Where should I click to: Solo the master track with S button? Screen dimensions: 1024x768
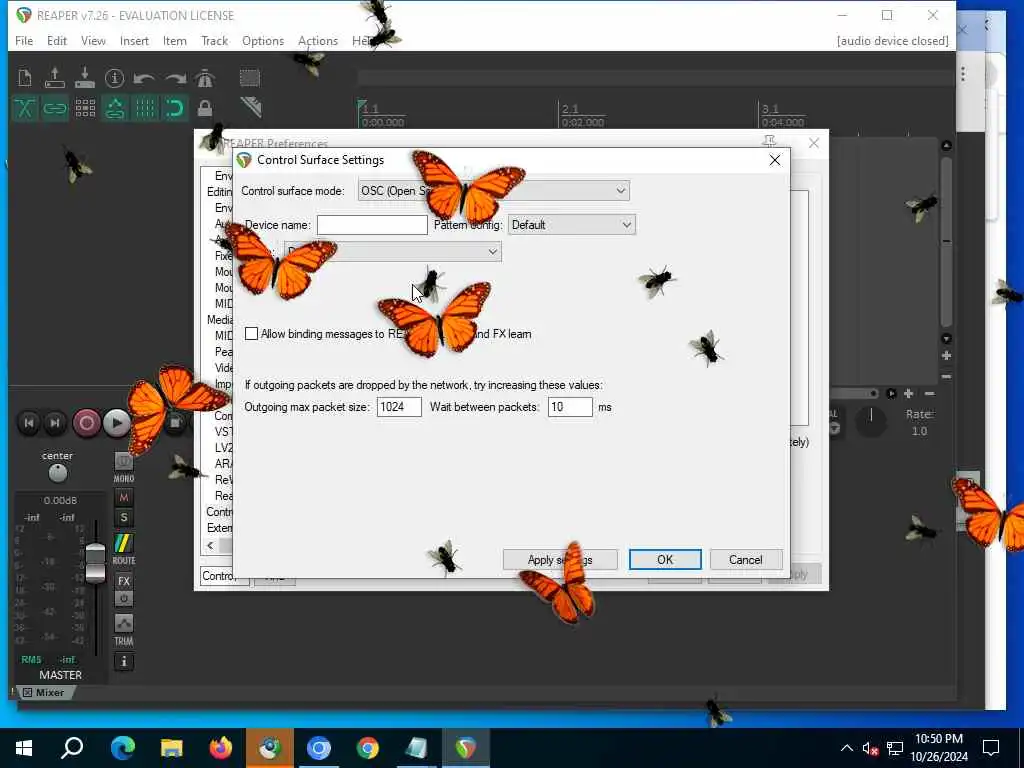click(123, 519)
